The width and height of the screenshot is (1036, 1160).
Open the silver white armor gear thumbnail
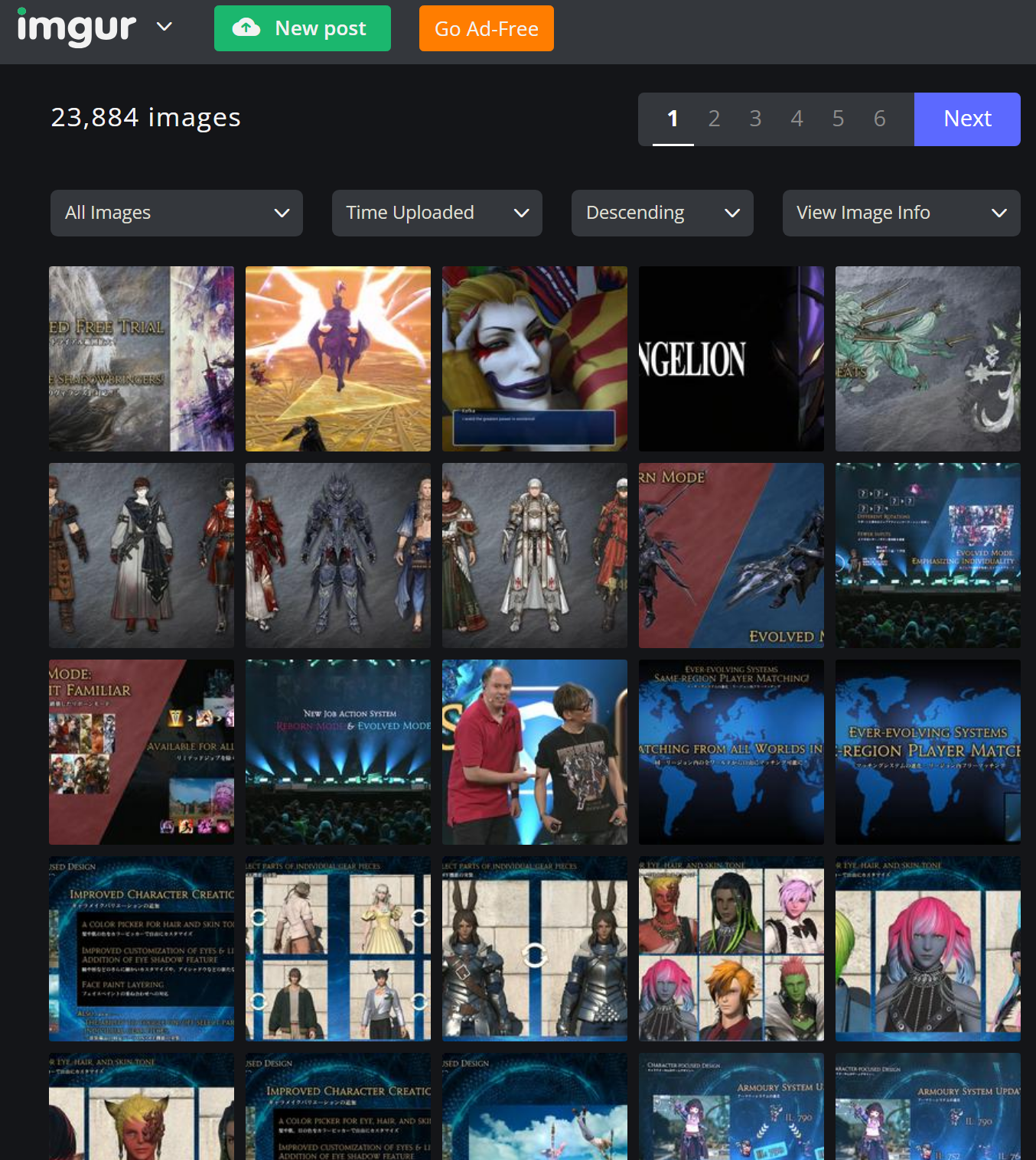535,556
